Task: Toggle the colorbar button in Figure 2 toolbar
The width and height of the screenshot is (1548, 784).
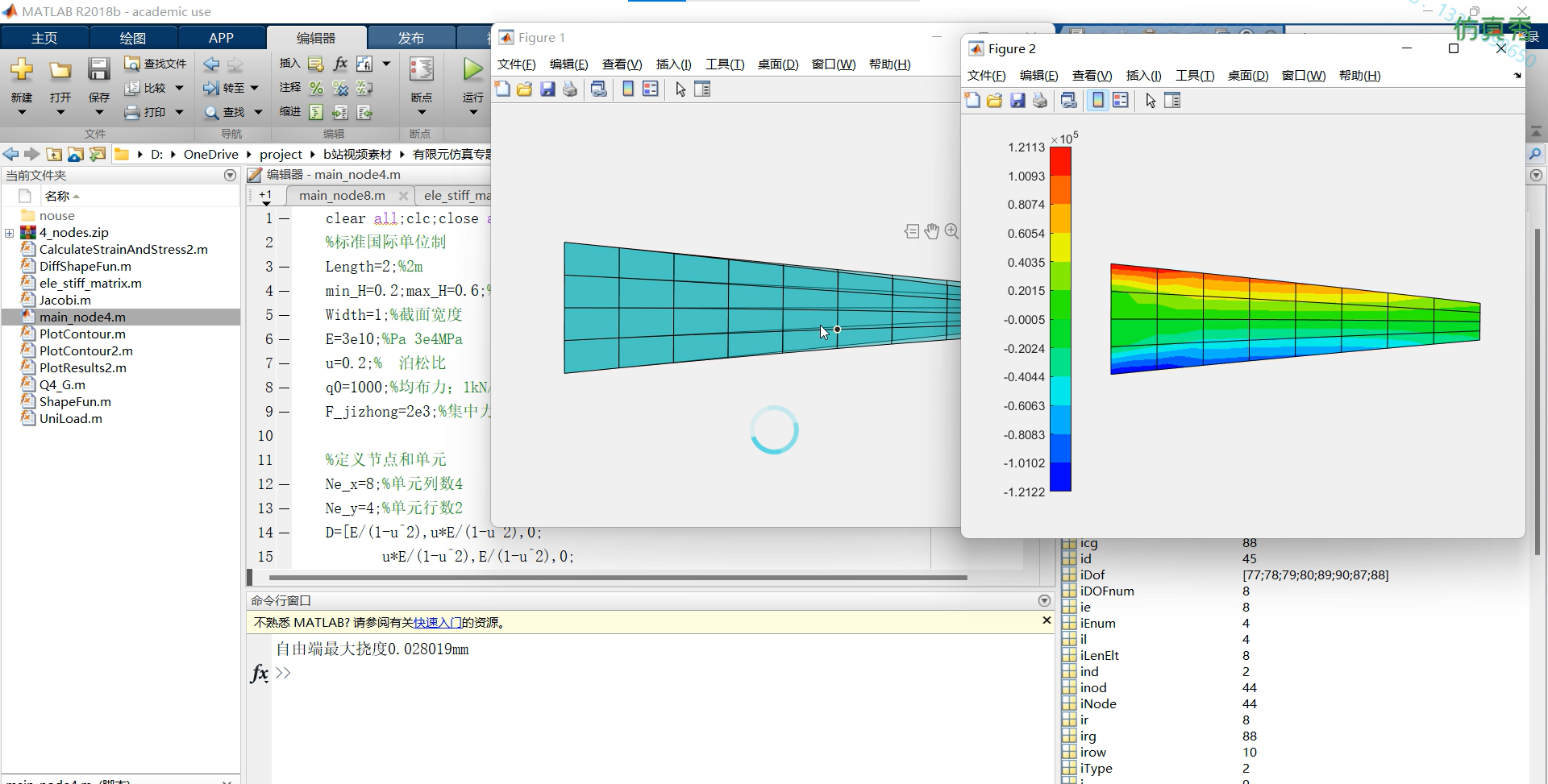Action: tap(1097, 101)
